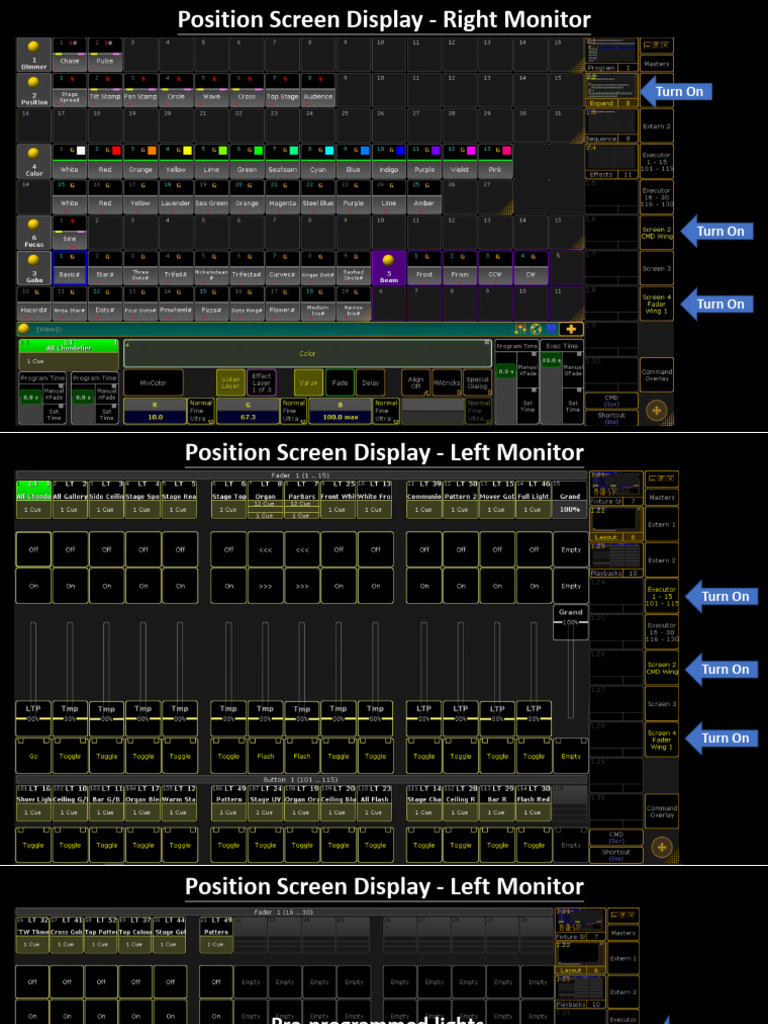Select the Steel Blue color preset
Viewport: 768px width, 1024px height.
point(318,197)
